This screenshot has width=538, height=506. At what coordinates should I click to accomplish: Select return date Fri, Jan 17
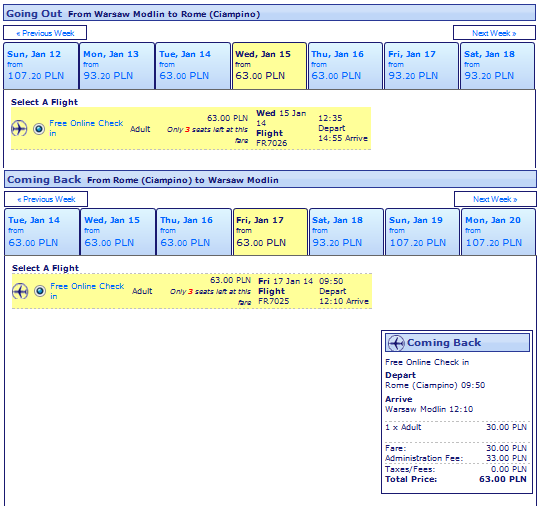point(270,232)
